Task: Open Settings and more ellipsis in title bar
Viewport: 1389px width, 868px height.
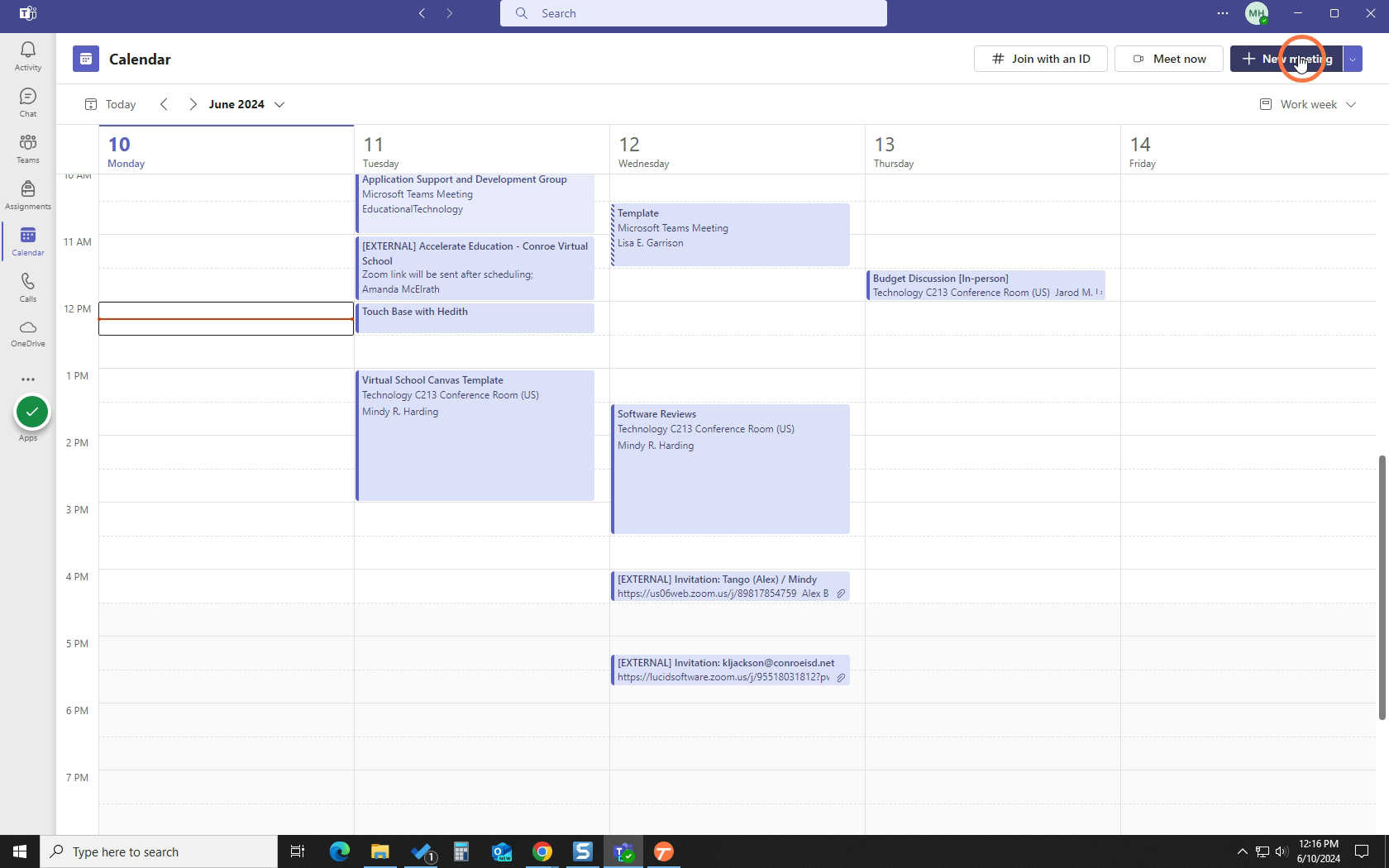Action: pos(1222,13)
